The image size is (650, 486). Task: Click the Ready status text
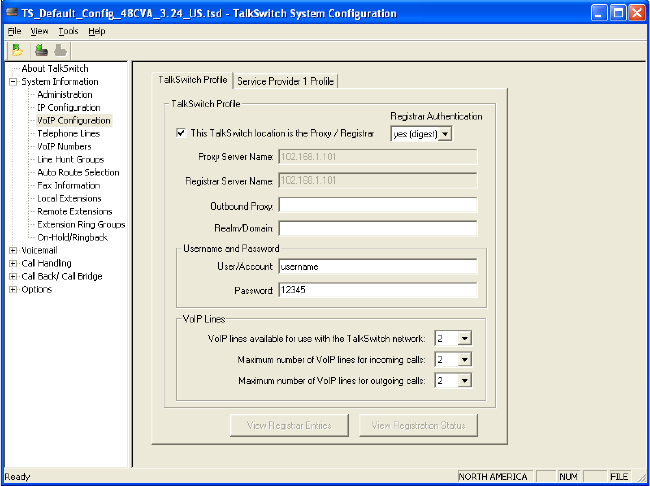[17, 477]
